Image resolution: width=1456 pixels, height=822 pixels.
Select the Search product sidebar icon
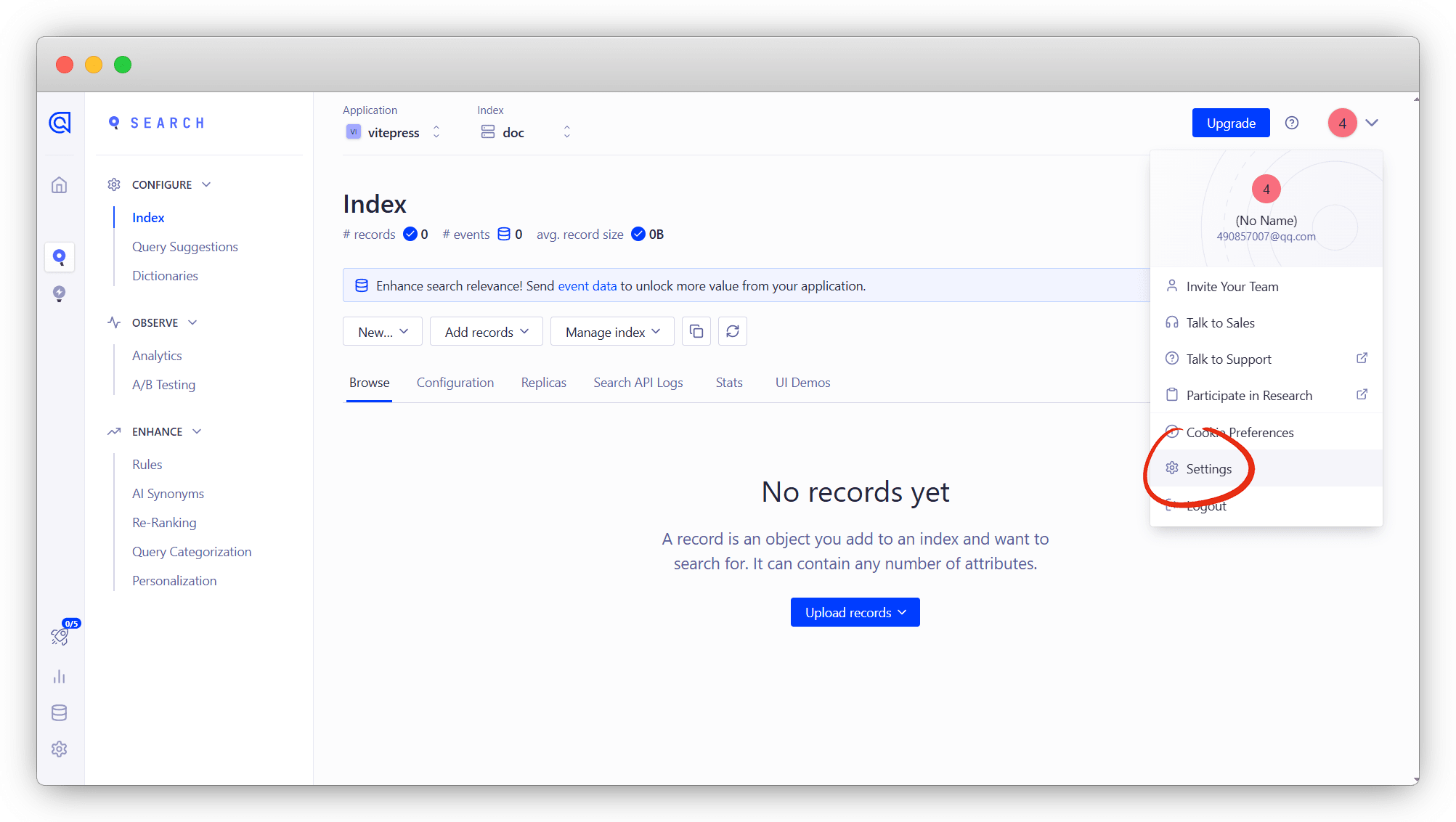click(60, 257)
